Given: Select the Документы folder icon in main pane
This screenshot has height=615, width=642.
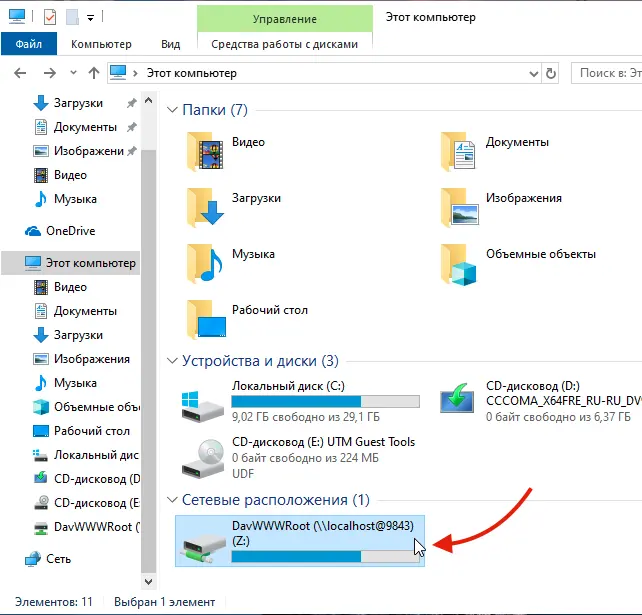Looking at the screenshot, I should (459, 151).
